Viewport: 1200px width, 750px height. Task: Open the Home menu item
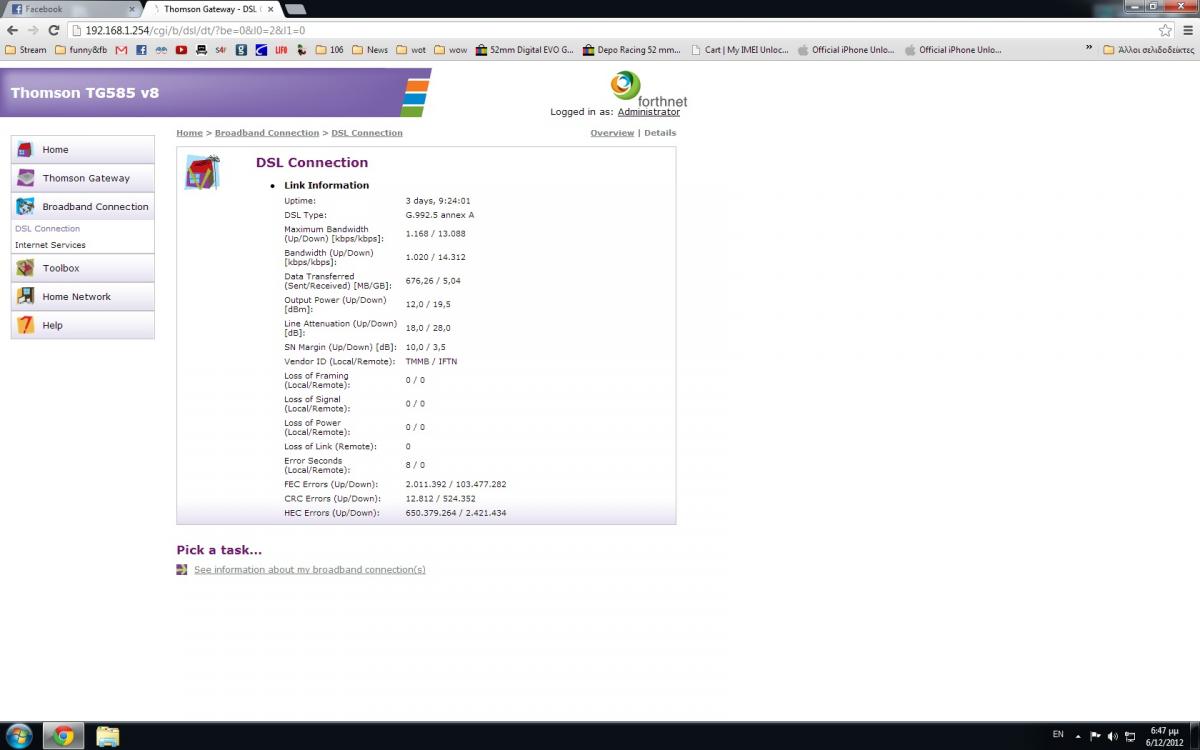point(83,150)
